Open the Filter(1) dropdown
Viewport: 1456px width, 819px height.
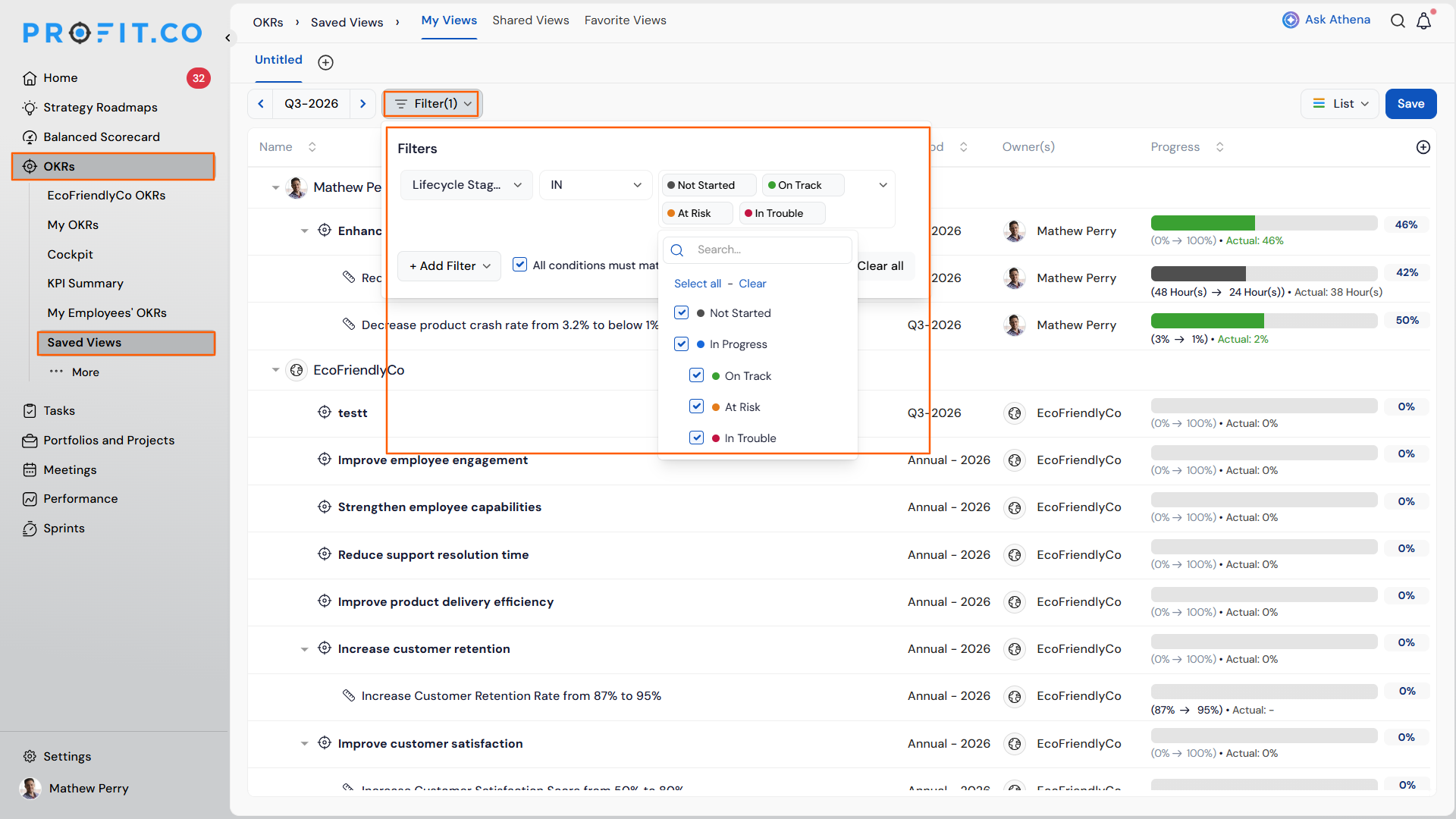(x=432, y=104)
